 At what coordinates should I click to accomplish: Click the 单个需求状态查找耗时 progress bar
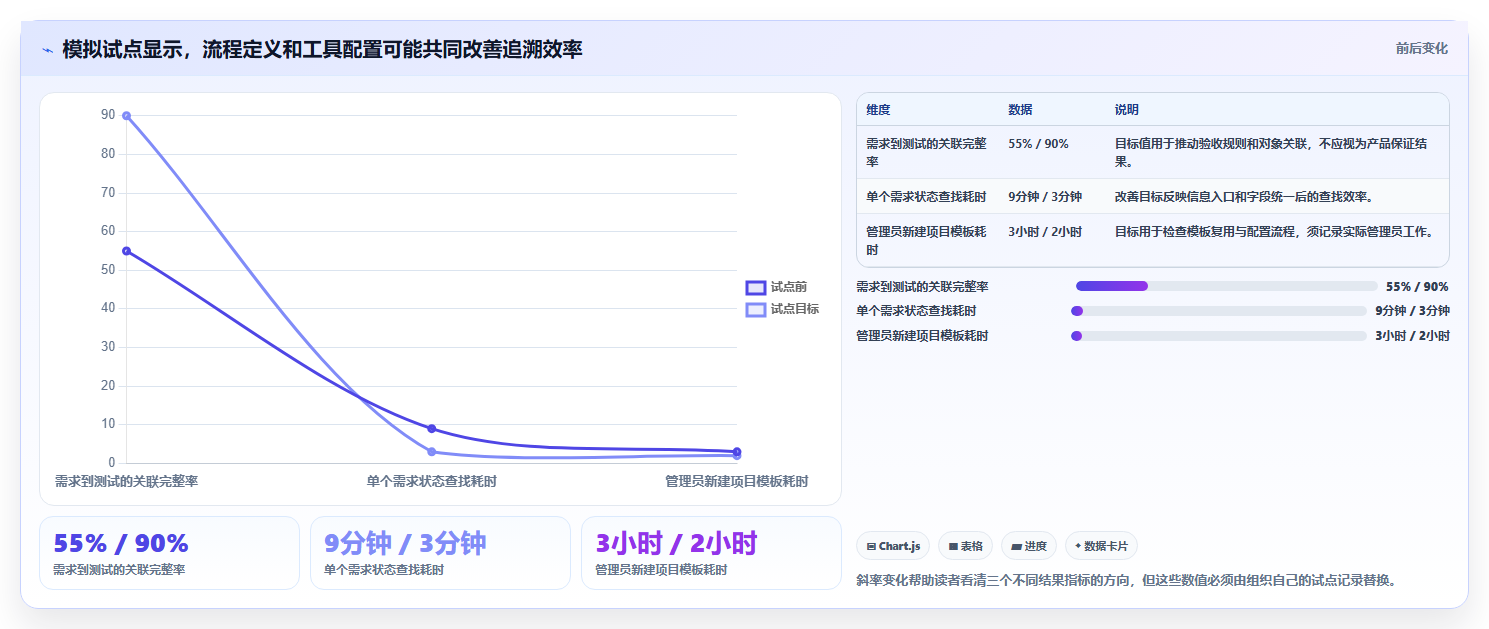1218,311
